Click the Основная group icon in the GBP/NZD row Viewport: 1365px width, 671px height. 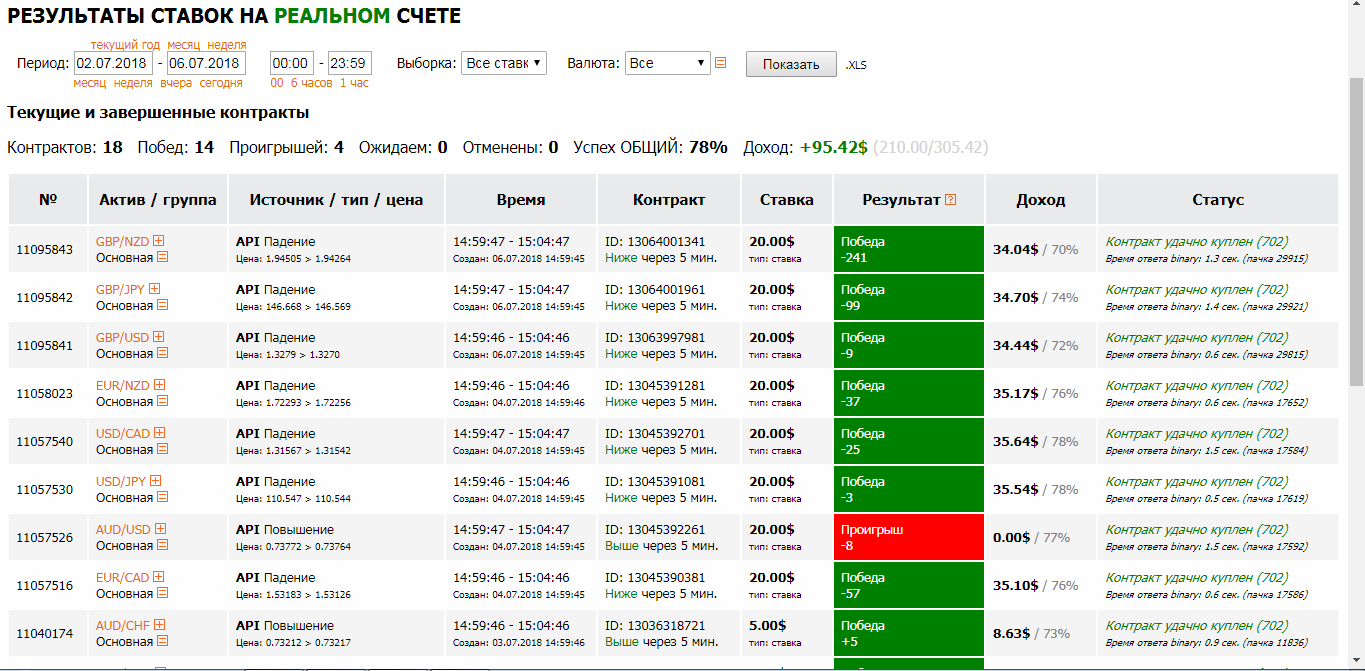[x=162, y=257]
